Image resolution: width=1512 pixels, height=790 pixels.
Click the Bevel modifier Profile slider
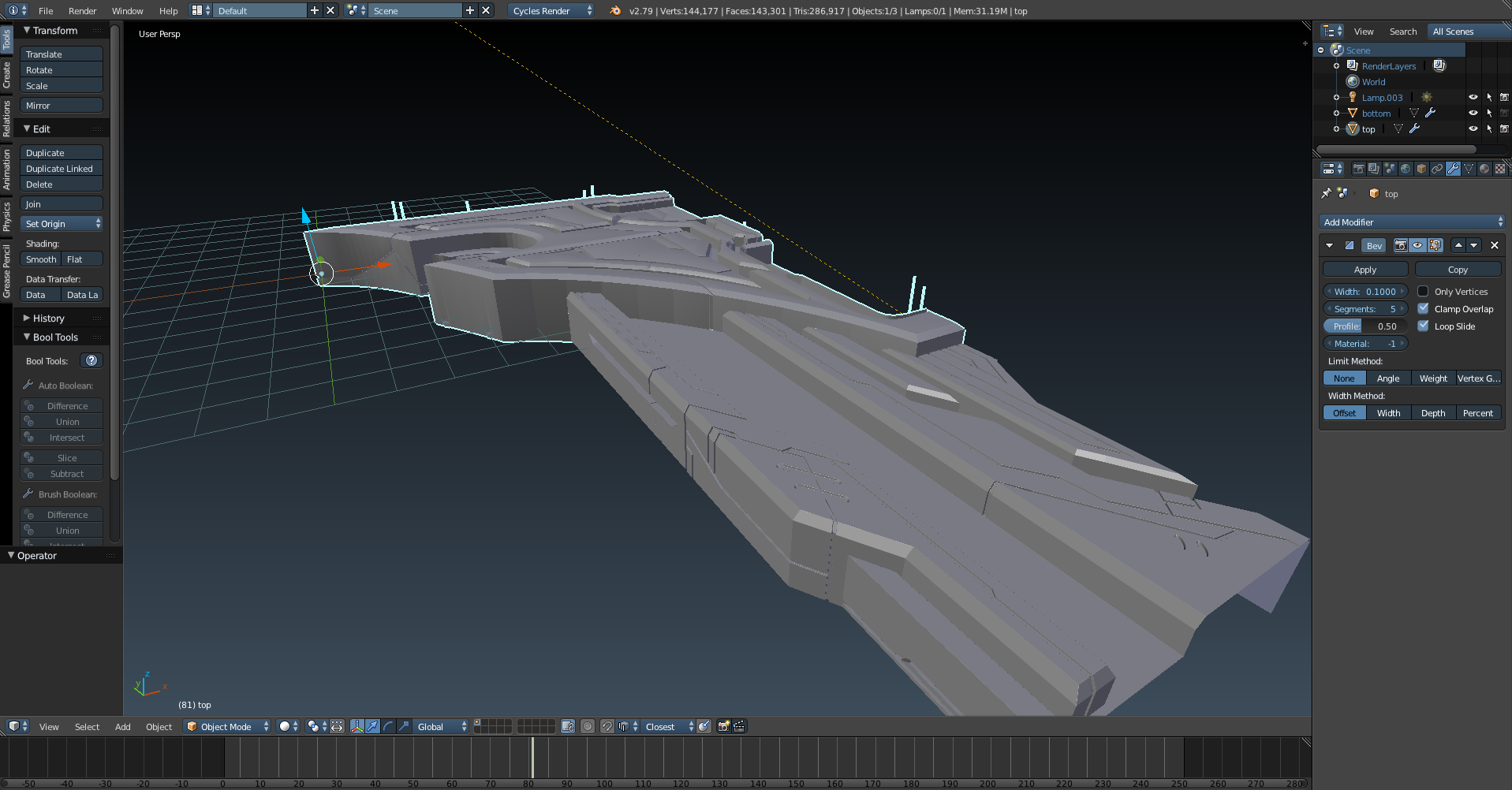1365,326
